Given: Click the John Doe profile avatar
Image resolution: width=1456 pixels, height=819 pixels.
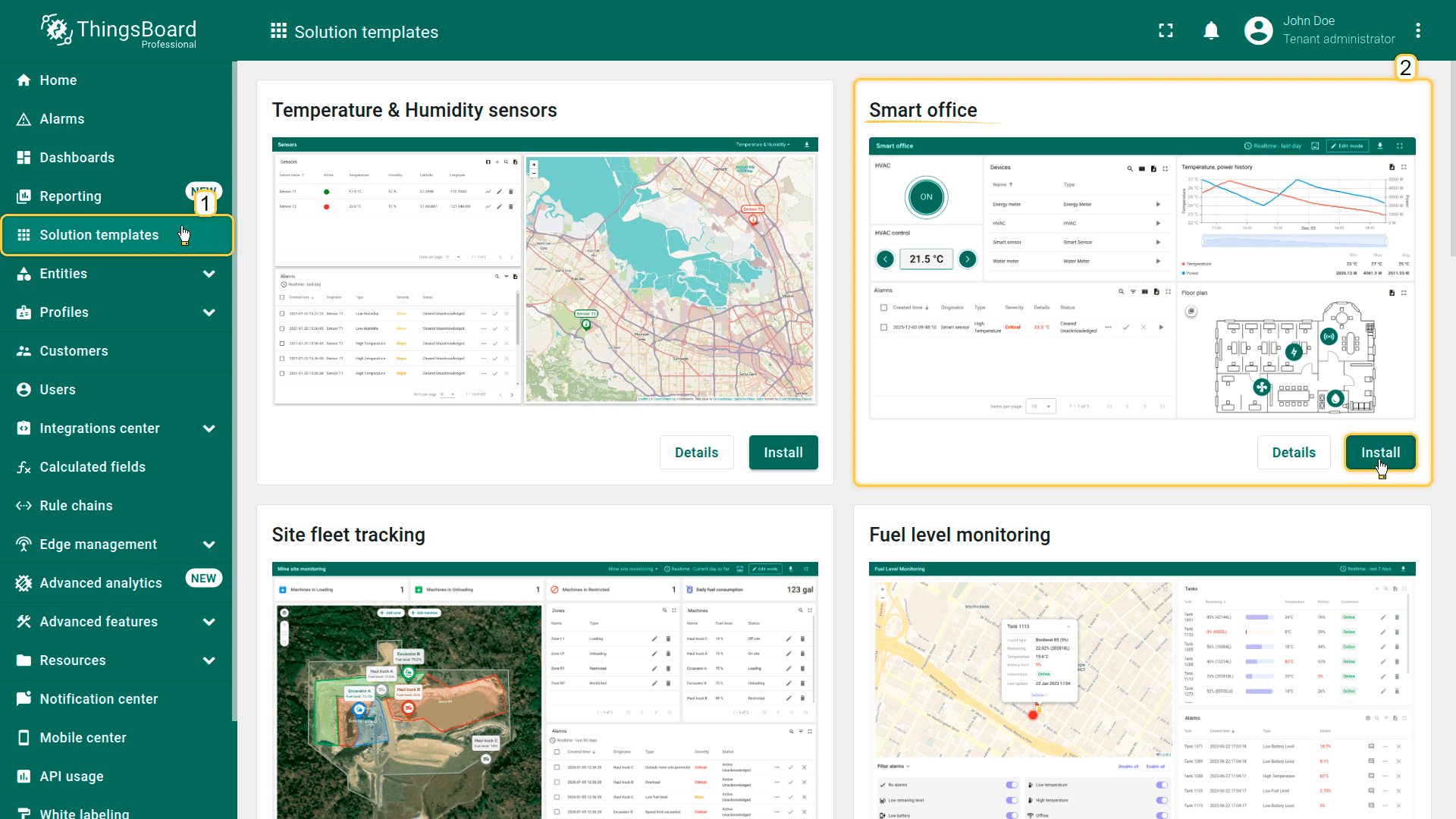Looking at the screenshot, I should [x=1258, y=30].
